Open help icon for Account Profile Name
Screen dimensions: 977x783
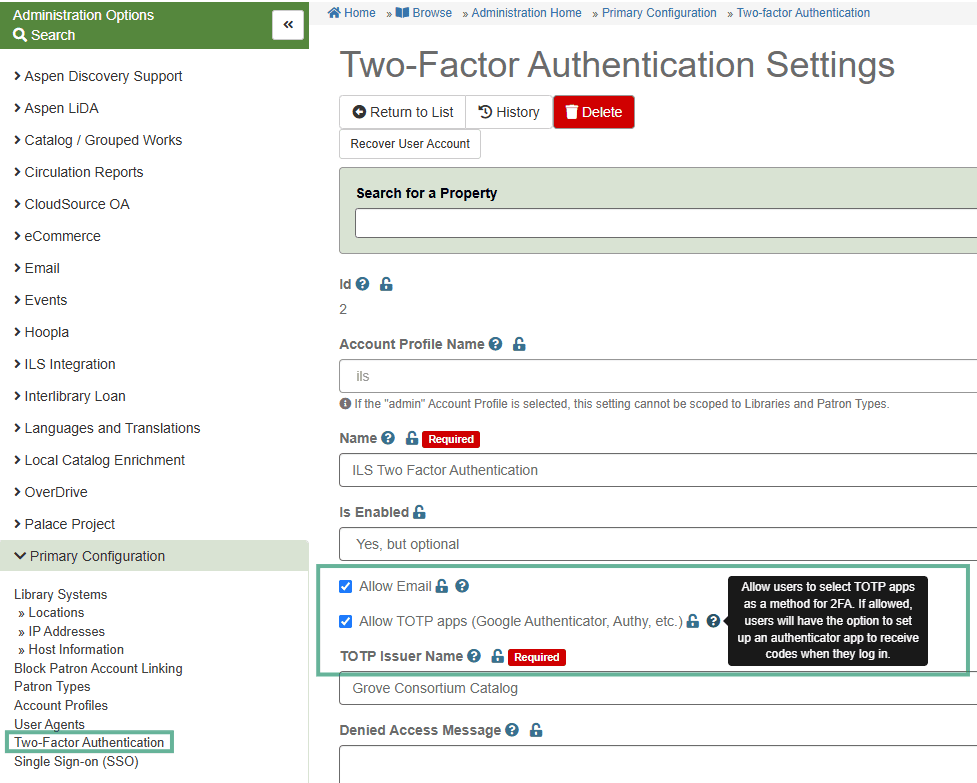tap(495, 344)
